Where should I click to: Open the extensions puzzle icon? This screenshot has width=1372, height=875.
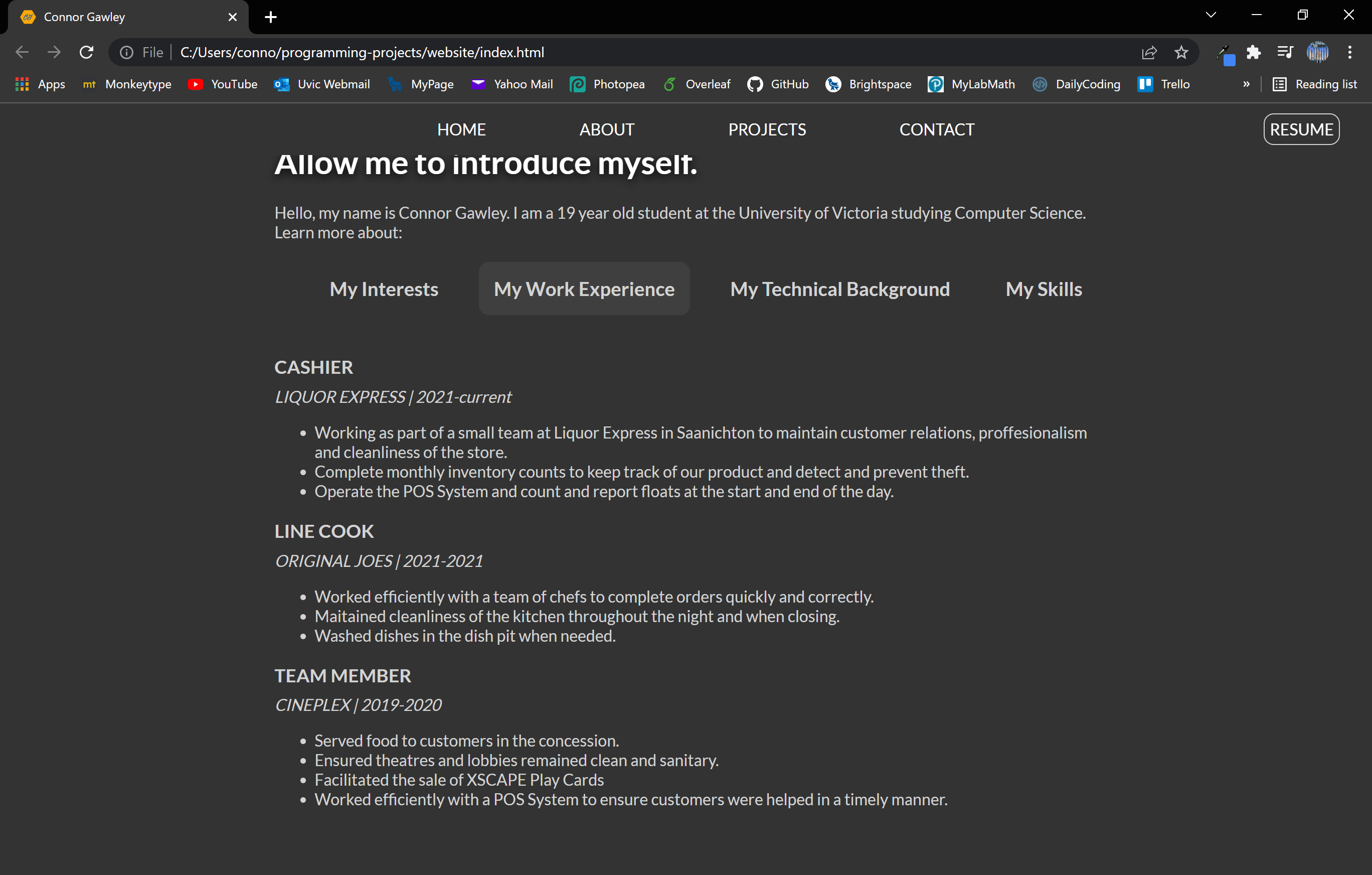tap(1254, 53)
